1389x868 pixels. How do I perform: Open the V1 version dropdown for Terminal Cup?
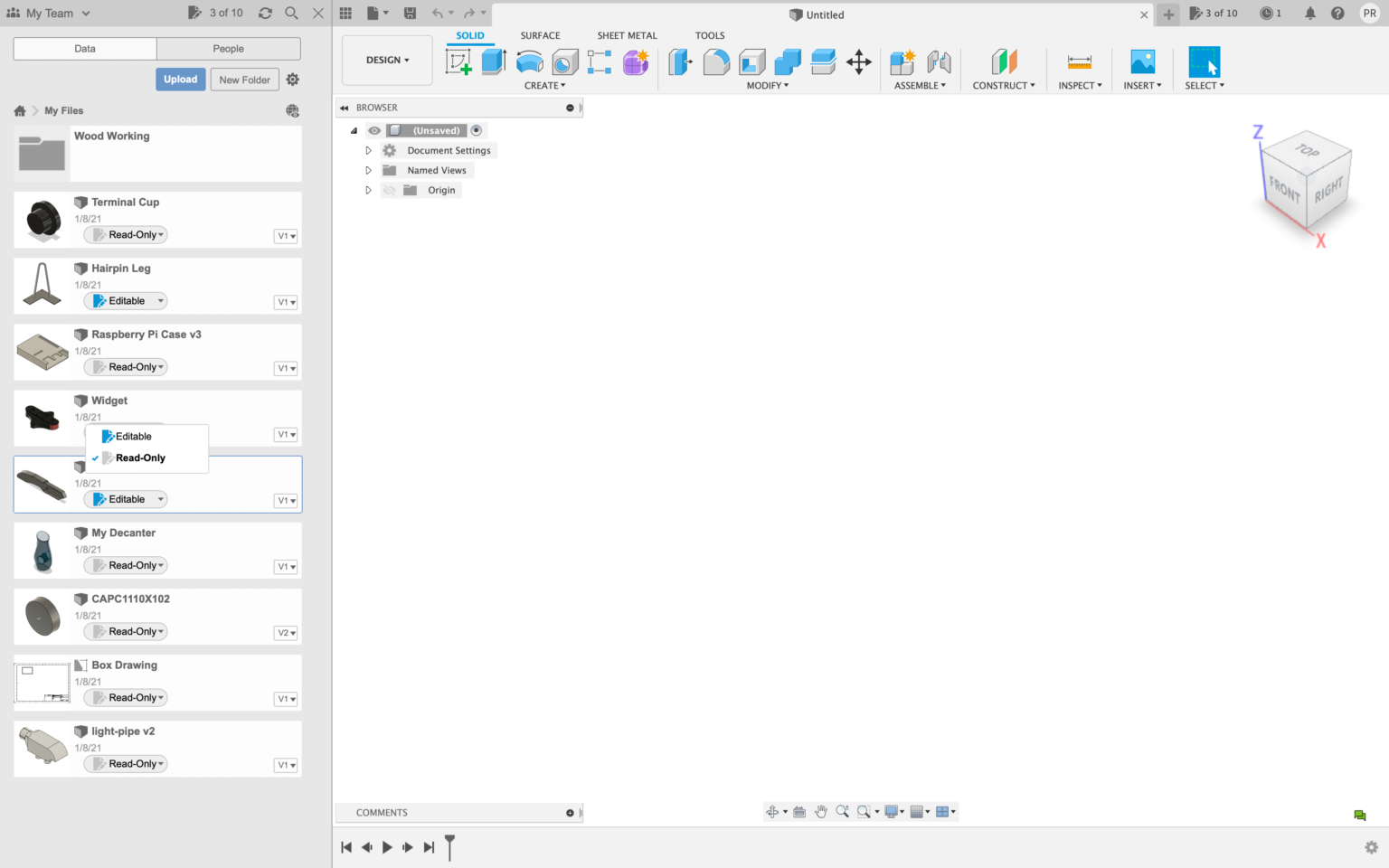point(286,235)
